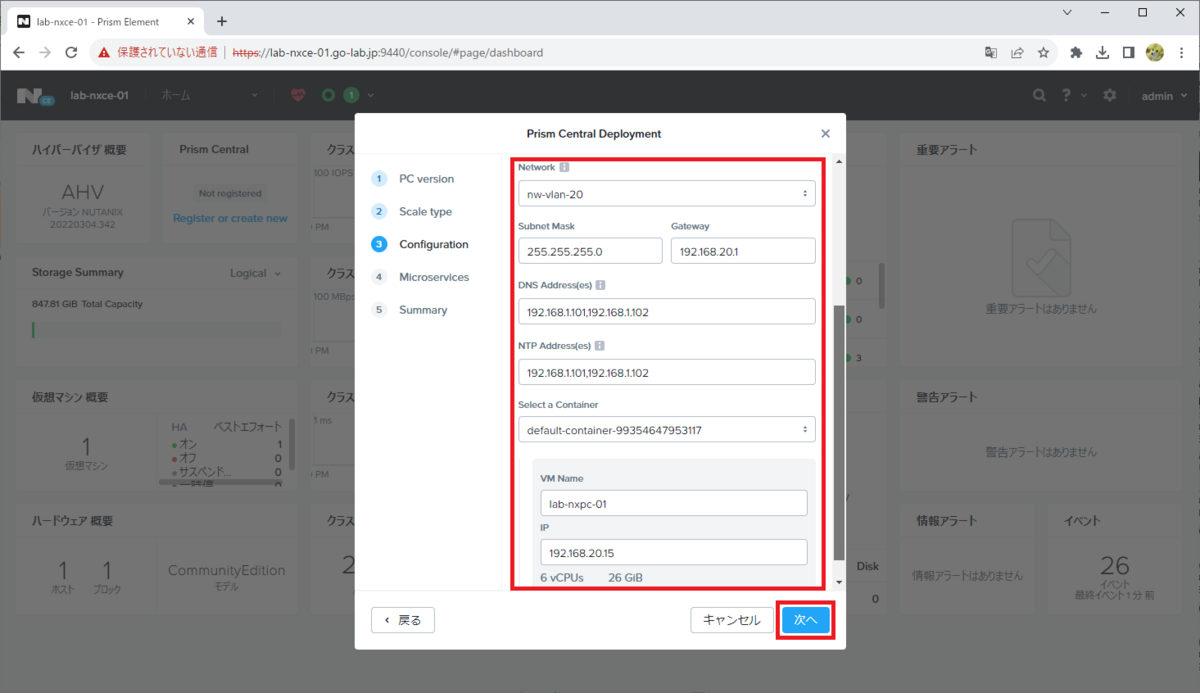The width and height of the screenshot is (1200, 693).
Task: Click the Register or create new link
Action: pos(230,218)
